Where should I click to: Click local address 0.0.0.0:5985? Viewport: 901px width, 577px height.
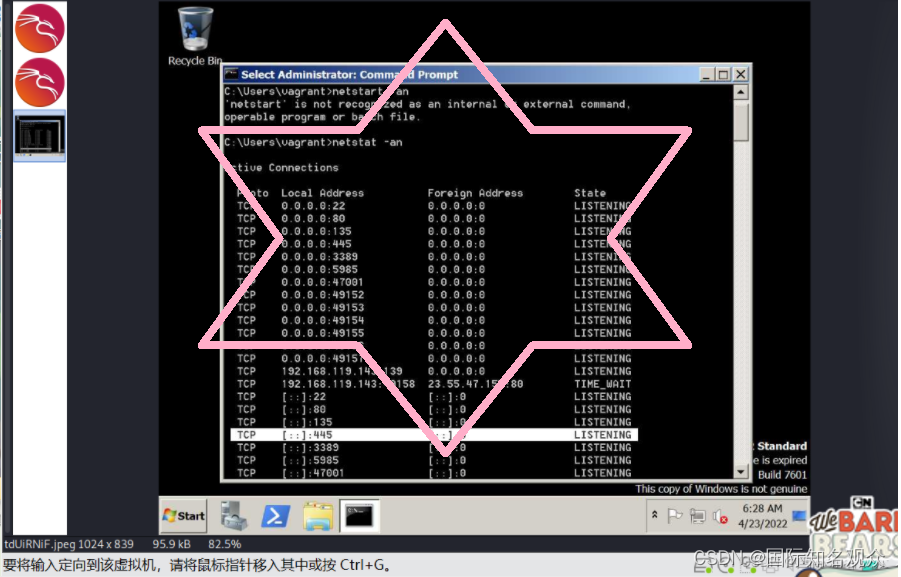(x=319, y=269)
